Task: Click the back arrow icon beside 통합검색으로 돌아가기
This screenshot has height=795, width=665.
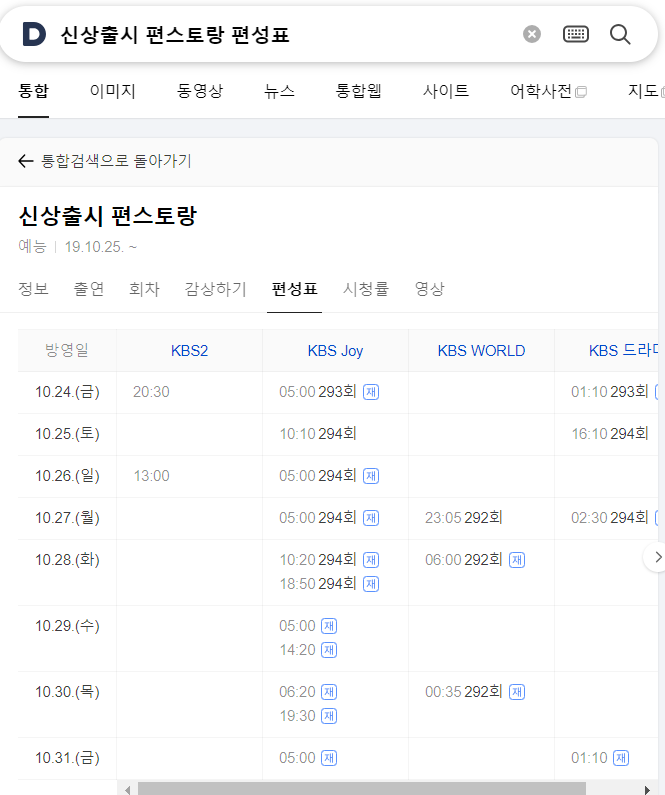Action: (25, 161)
